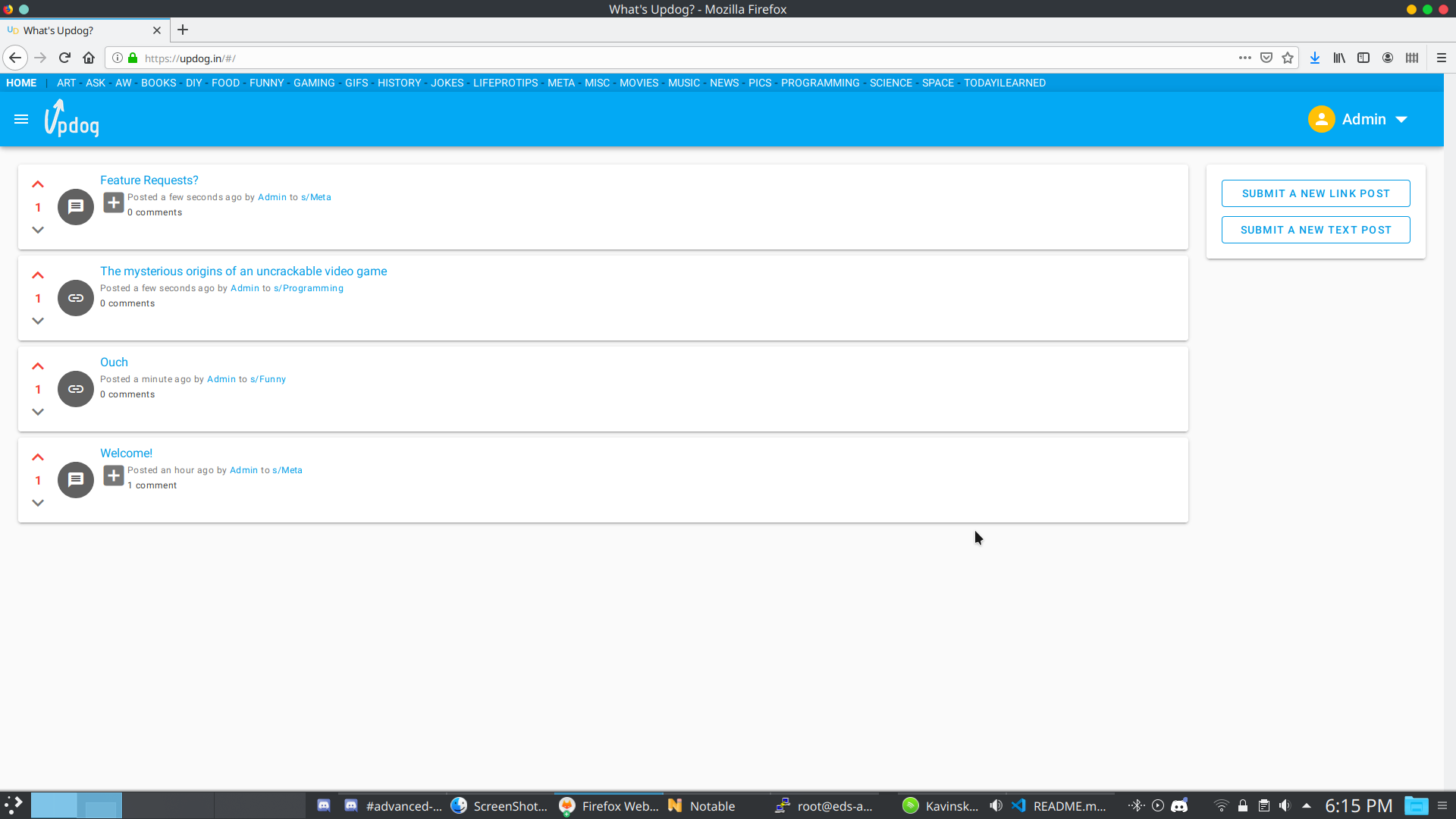The image size is (1456, 819).
Task: Click the Updog logo
Action: (72, 119)
